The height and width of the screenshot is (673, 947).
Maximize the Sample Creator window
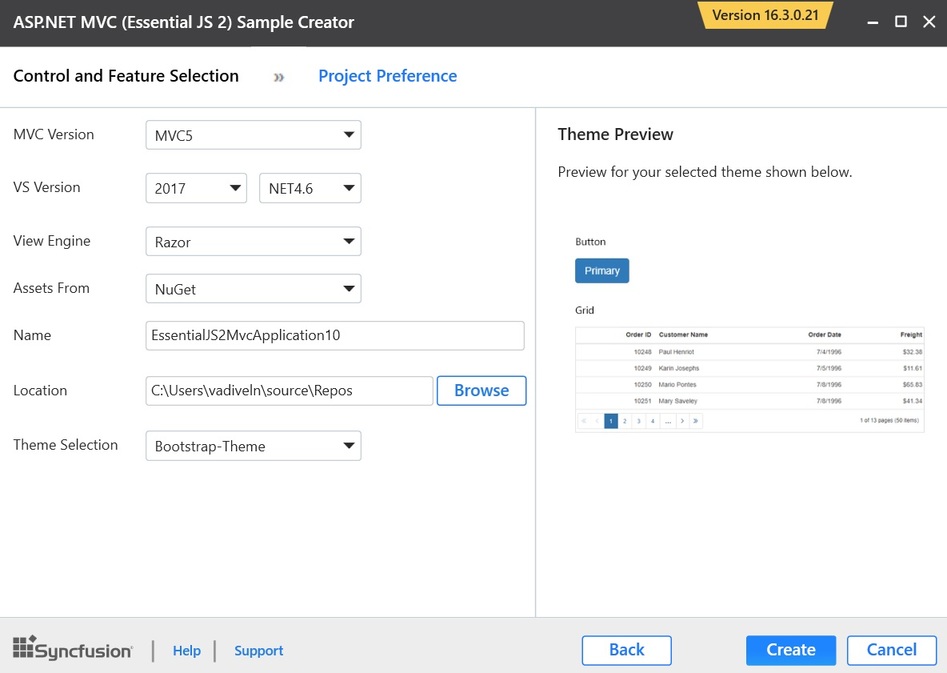900,22
